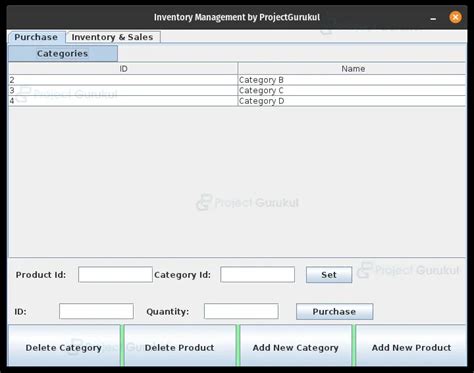474x373 pixels.
Task: Focus the Category Id input field
Action: [257, 275]
